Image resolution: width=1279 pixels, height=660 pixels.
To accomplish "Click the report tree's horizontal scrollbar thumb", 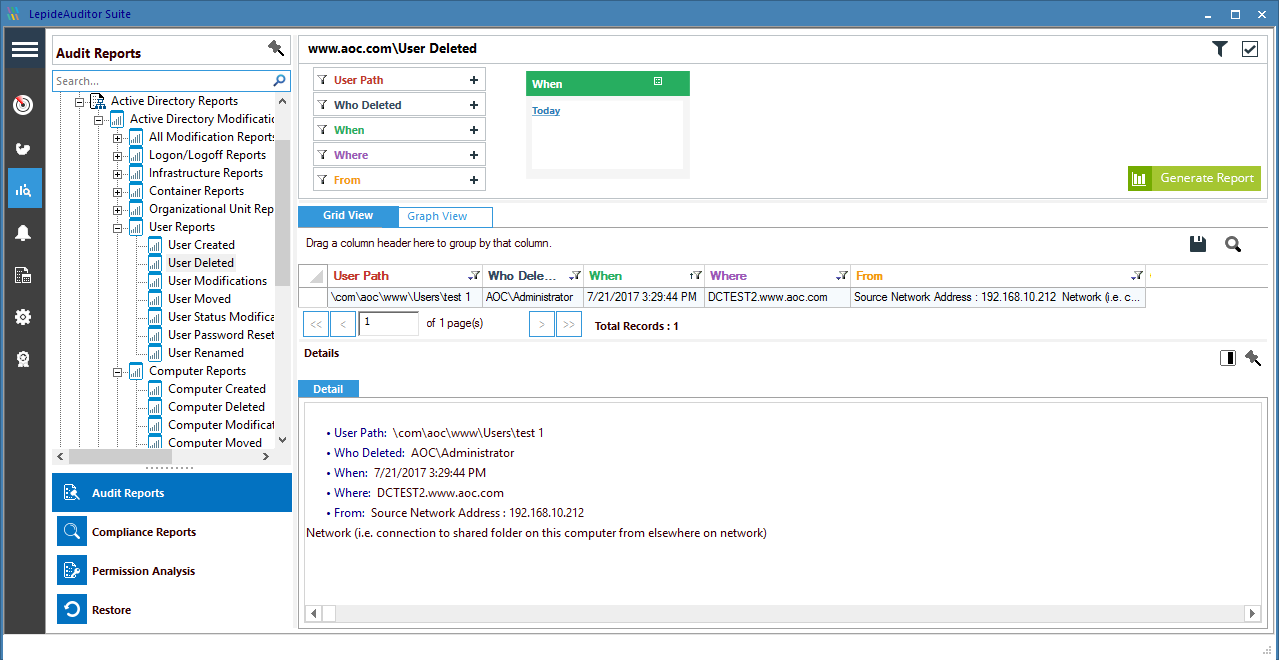I will click(120, 457).
